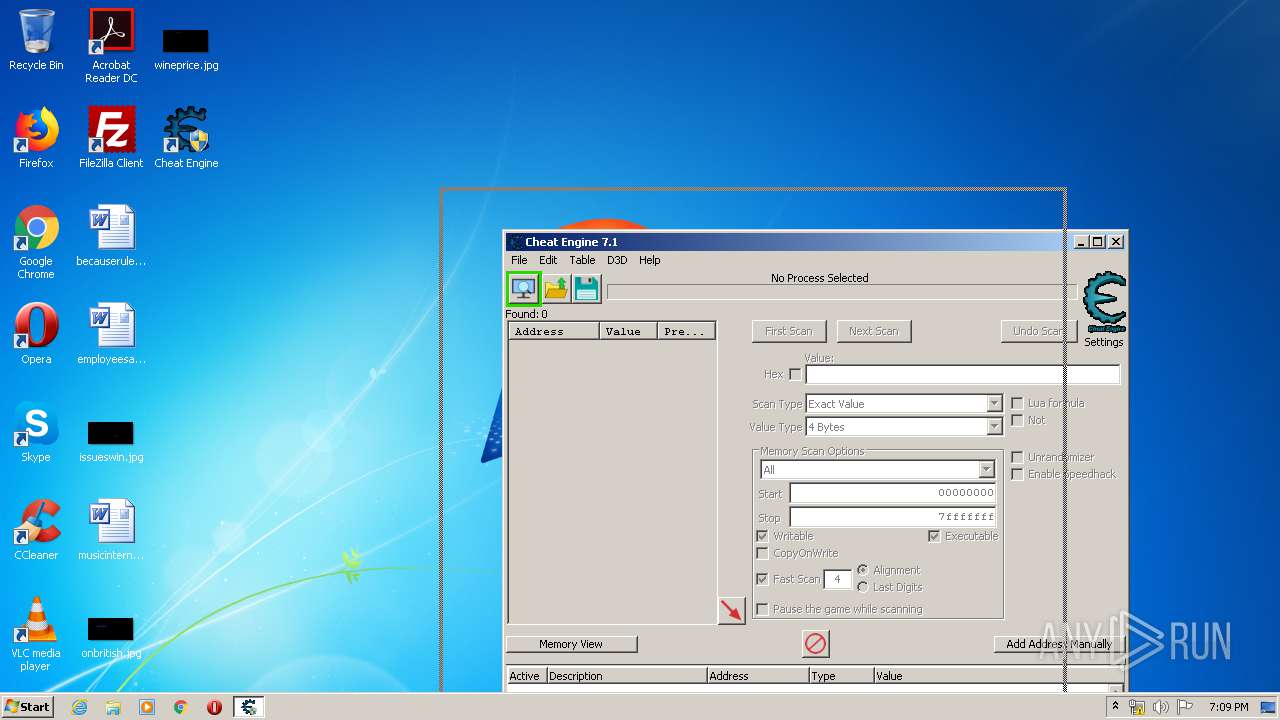Click the Undo Scan button
Viewport: 1280px width, 720px height.
tap(1038, 331)
